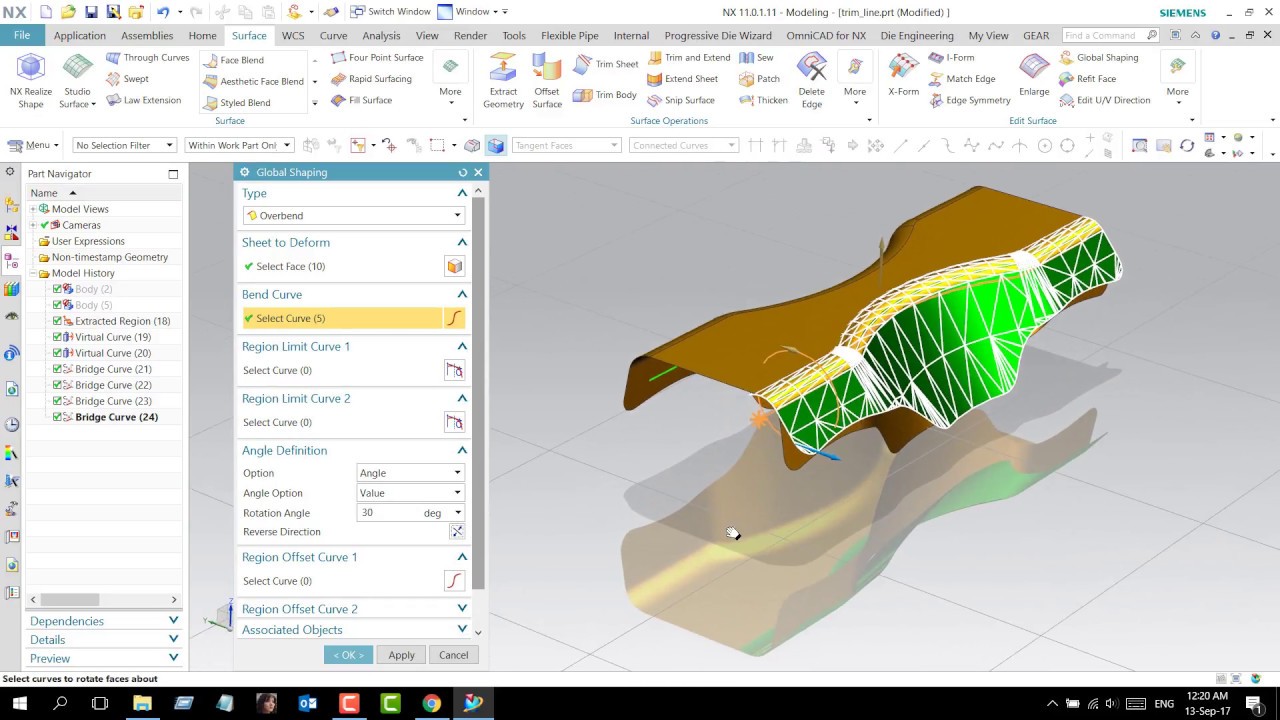Click the Bend Curve selection icon
This screenshot has width=1280, height=720.
pyautogui.click(x=455, y=318)
